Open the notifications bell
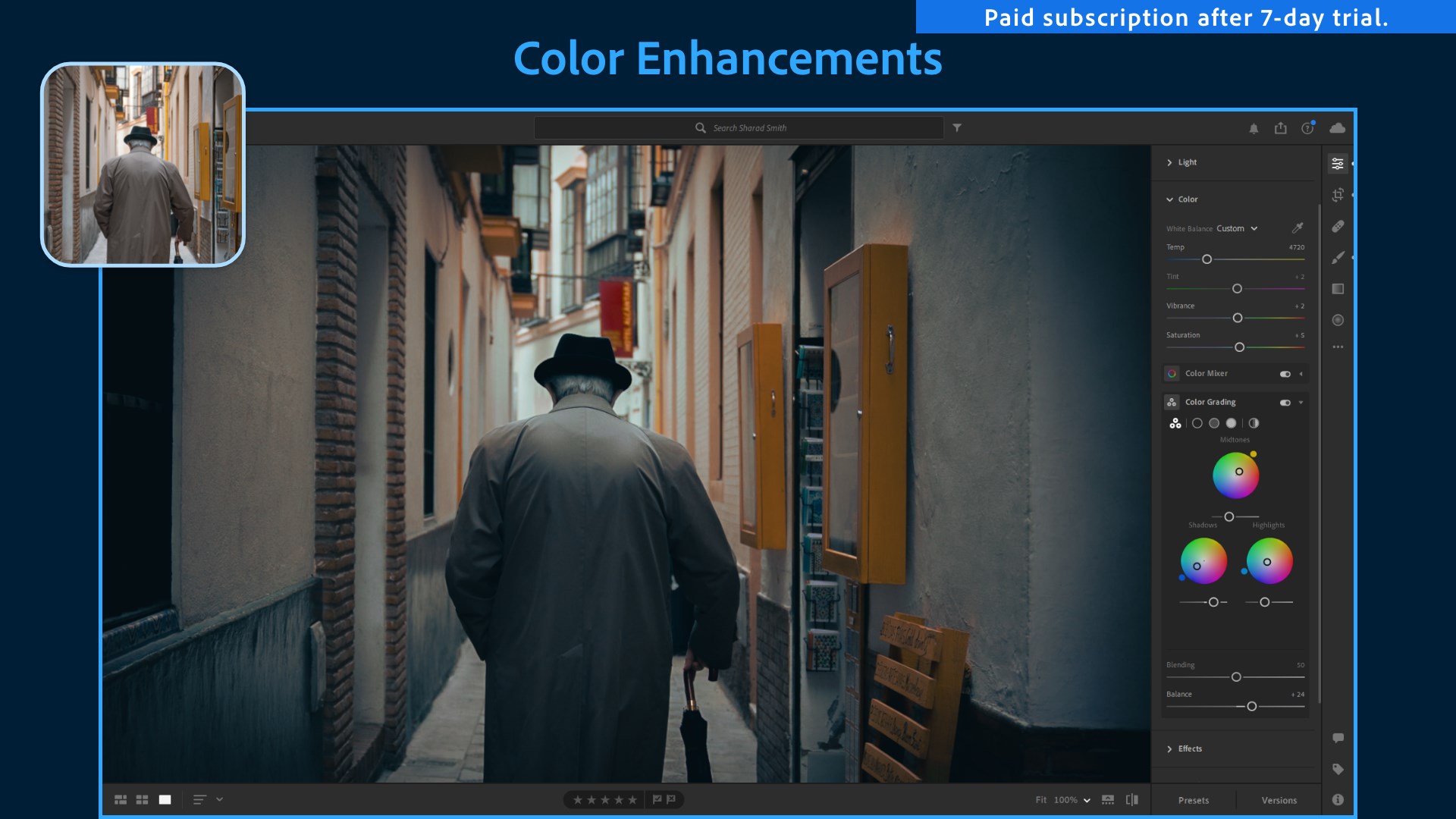 [x=1254, y=129]
